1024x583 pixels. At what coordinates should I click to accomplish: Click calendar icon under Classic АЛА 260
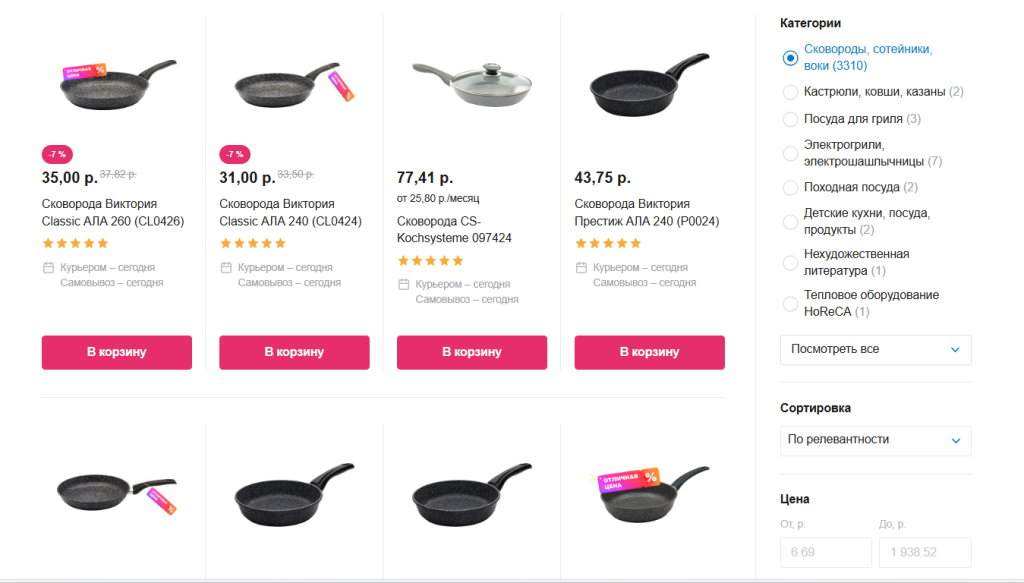click(48, 268)
